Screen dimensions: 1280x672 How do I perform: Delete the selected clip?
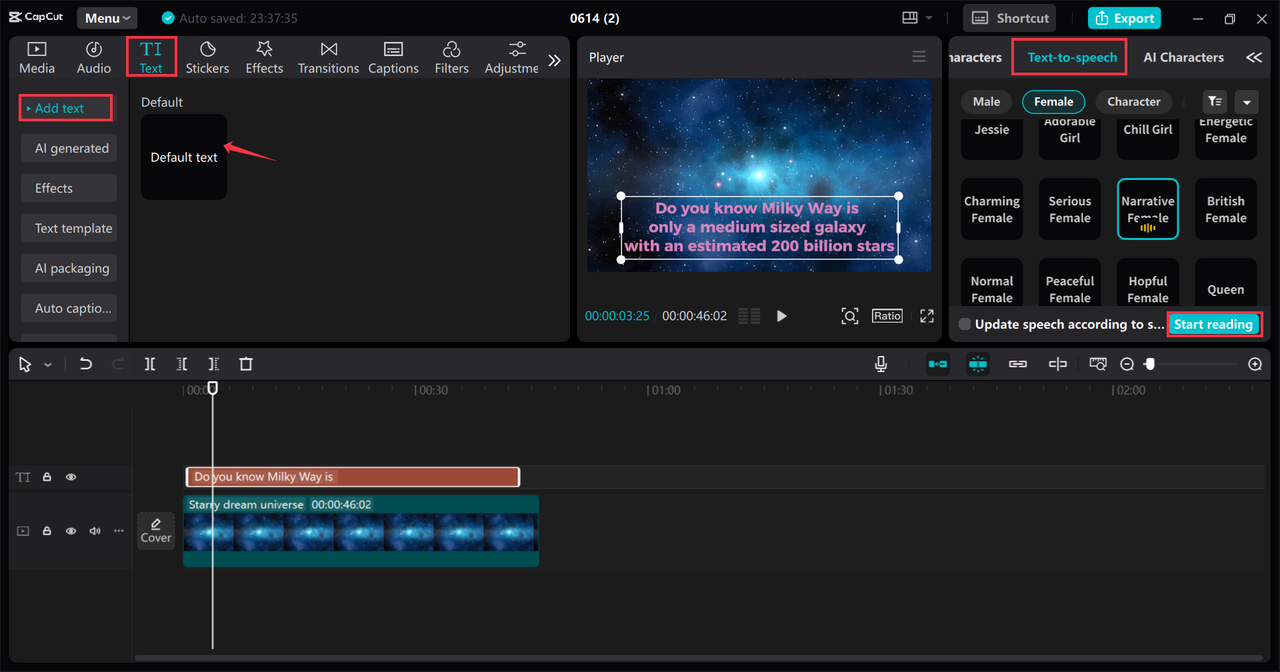[x=246, y=364]
